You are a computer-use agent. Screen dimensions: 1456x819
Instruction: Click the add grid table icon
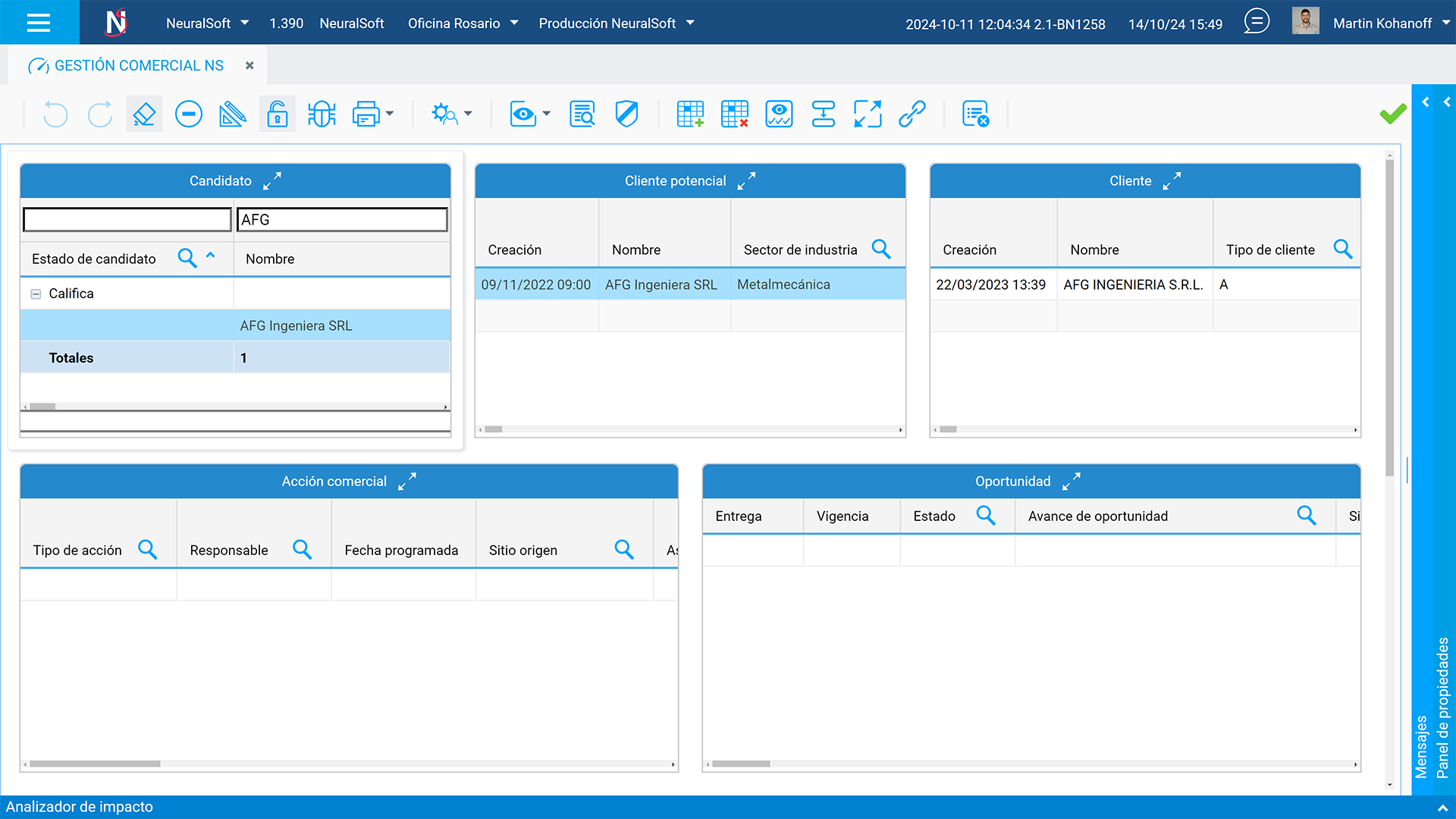click(x=690, y=115)
